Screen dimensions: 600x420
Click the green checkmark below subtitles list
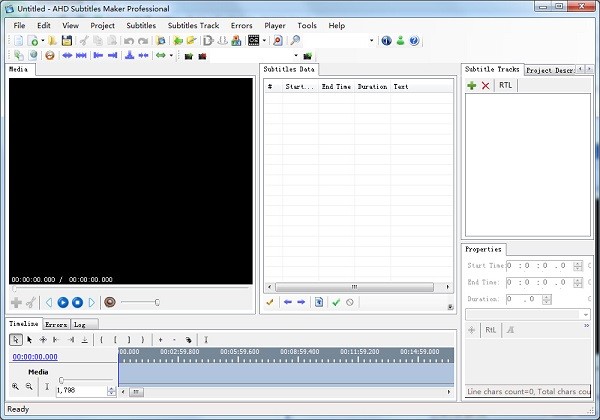[336, 302]
